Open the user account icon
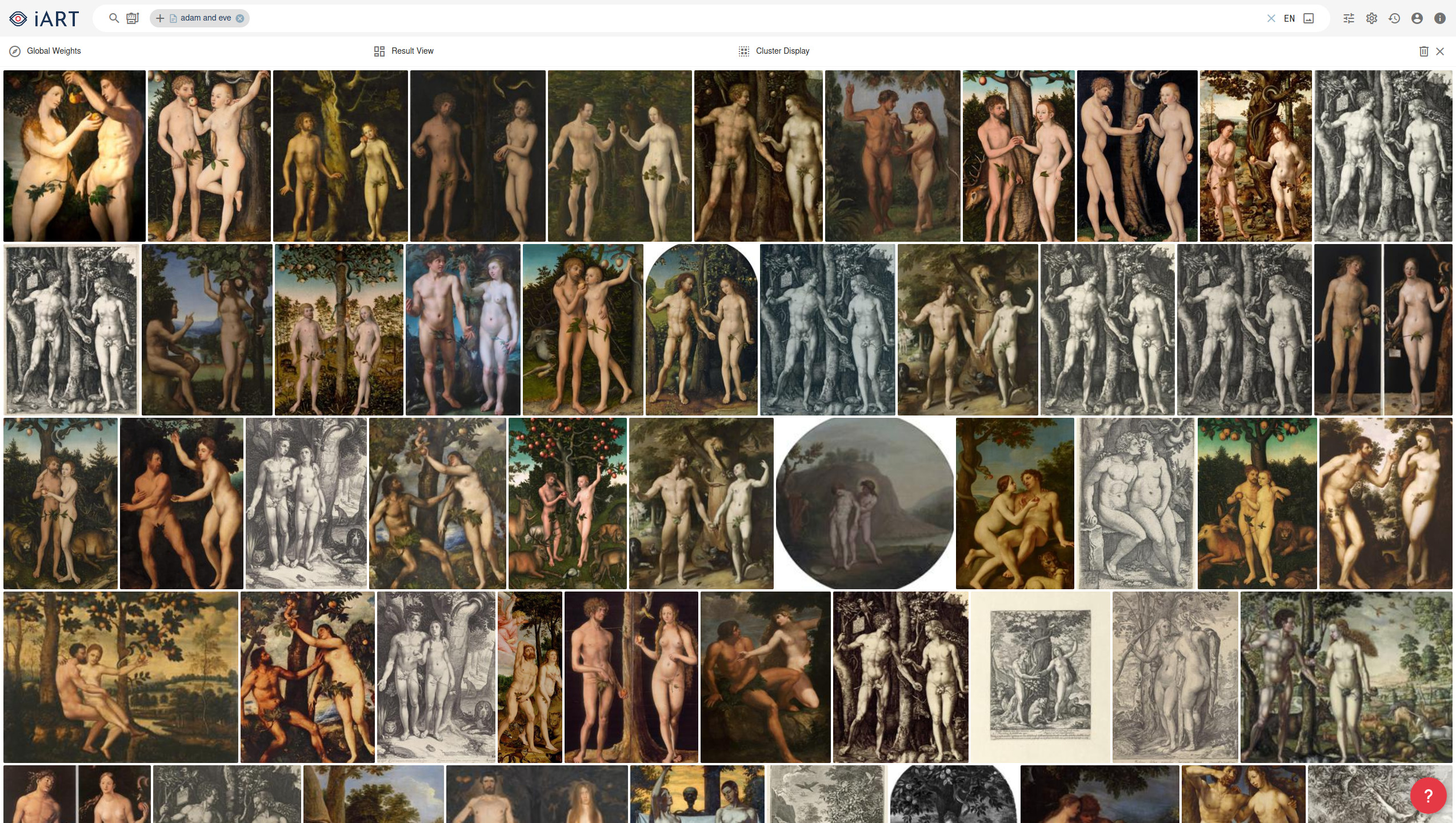Screen dimensions: 1456x823 [x=1417, y=18]
